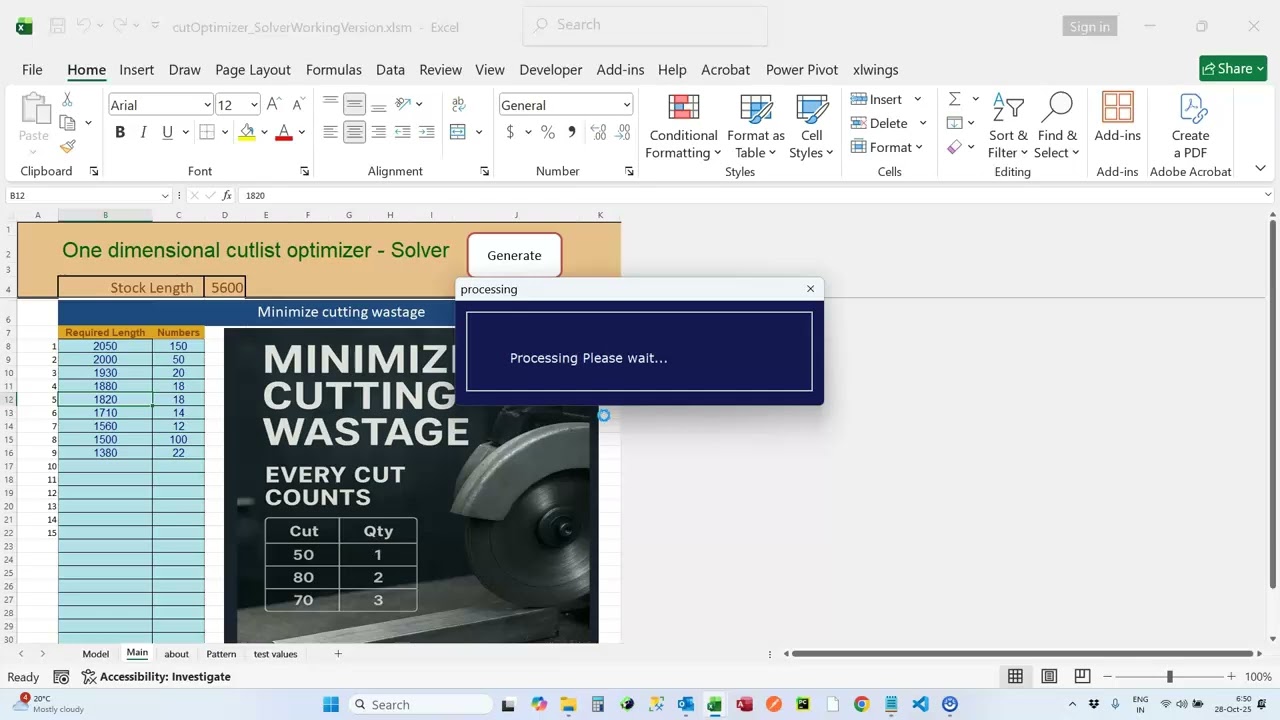Open the File menu
Viewport: 1280px width, 720px height.
click(x=32, y=70)
